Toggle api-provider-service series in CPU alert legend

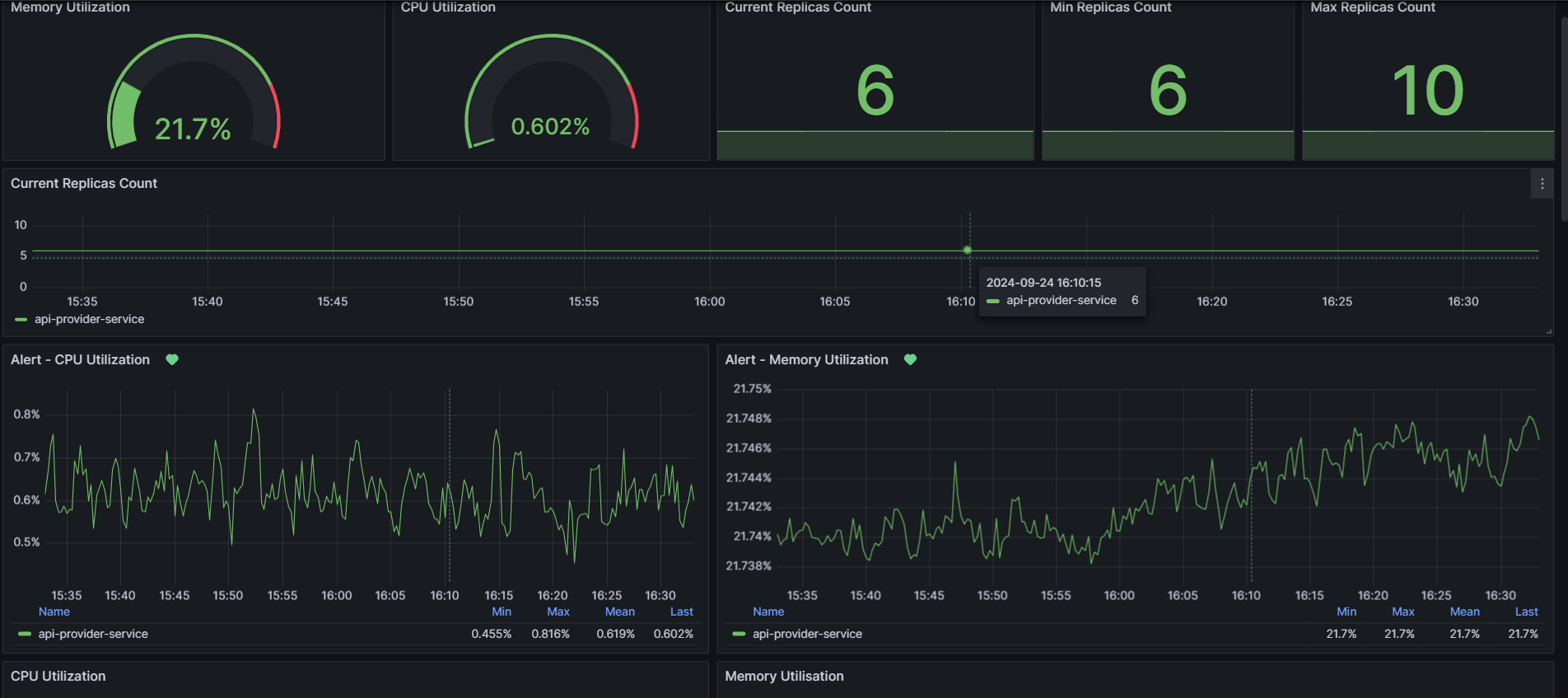[x=93, y=634]
